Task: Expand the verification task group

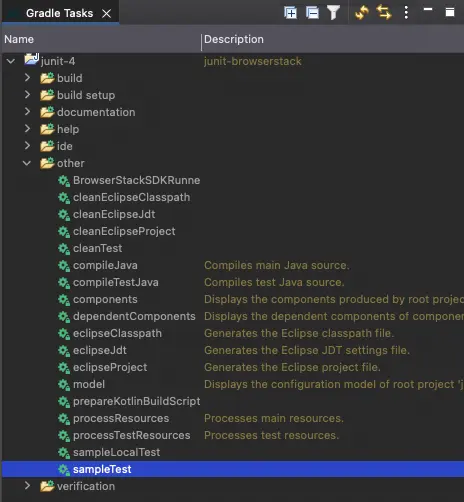Action: pyautogui.click(x=27, y=486)
